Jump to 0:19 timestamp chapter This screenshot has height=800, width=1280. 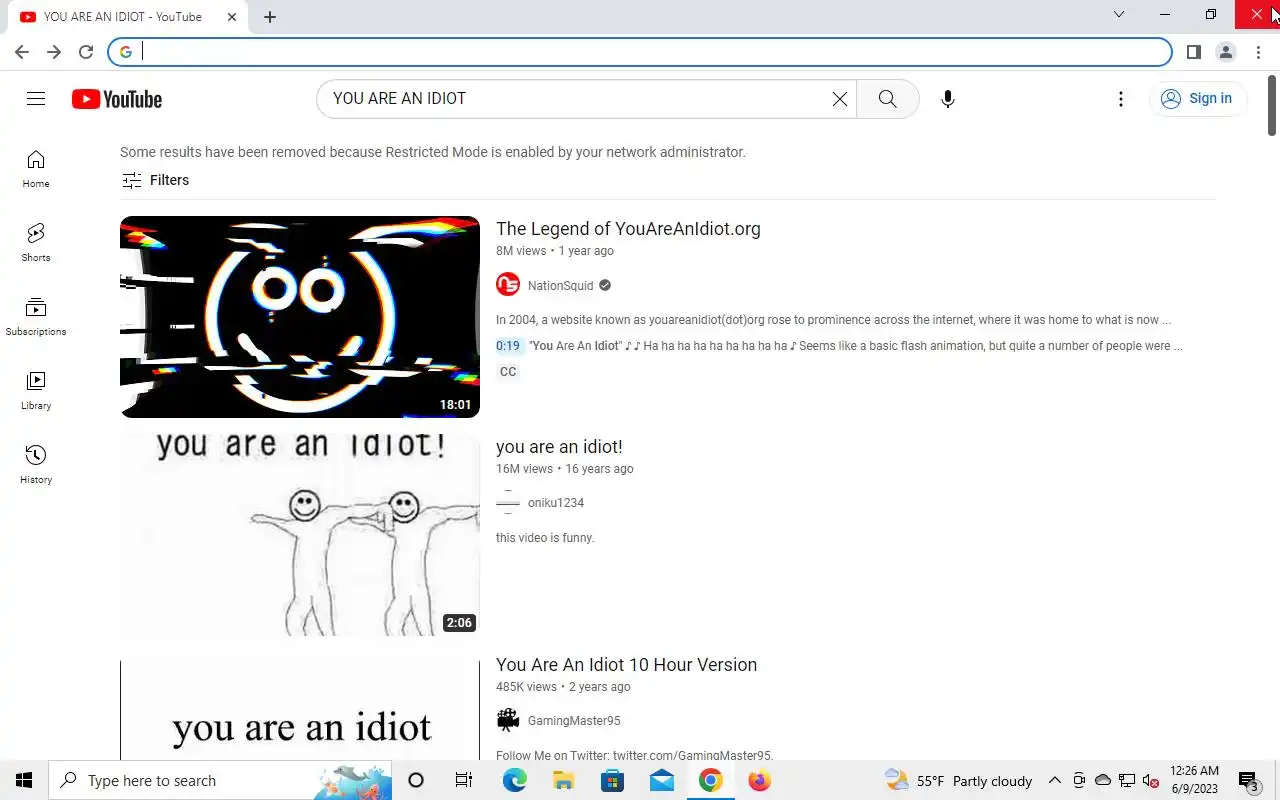click(508, 346)
